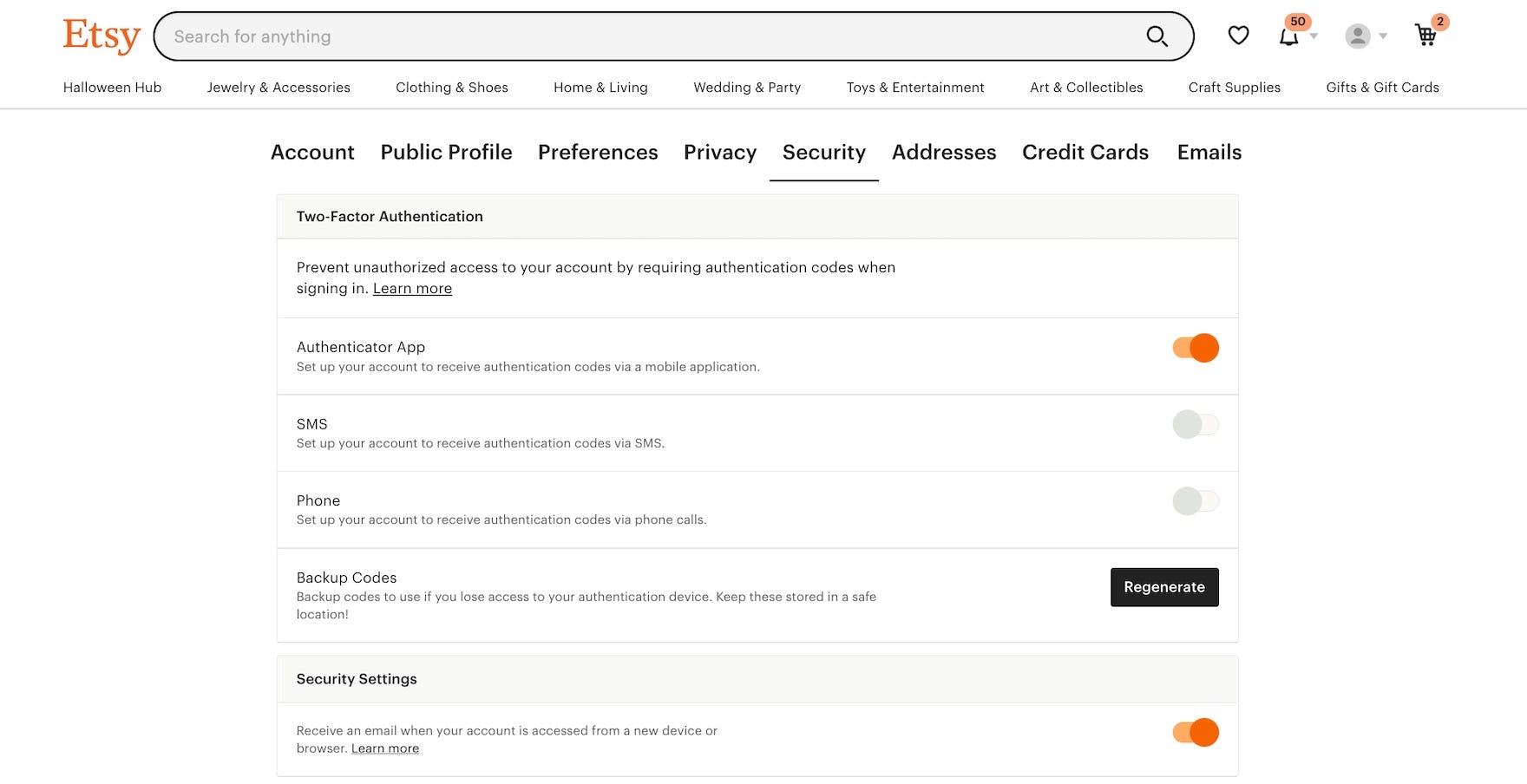Image resolution: width=1527 pixels, height=784 pixels.
Task: Switch to the Privacy tab
Action: (x=720, y=153)
